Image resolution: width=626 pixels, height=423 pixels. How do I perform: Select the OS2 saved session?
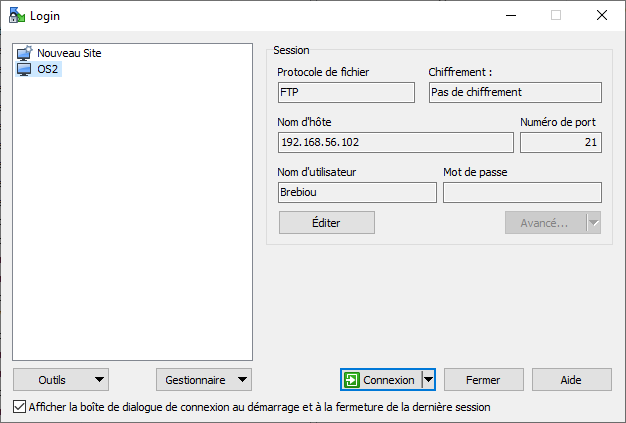[48, 69]
